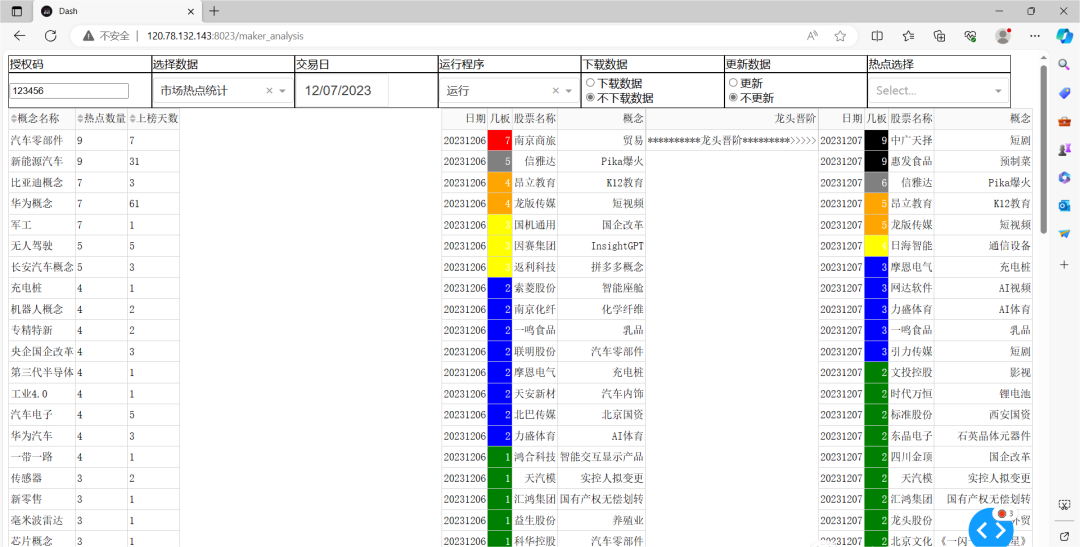1080x547 pixels.
Task: Add page to favorites star
Action: click(840, 36)
